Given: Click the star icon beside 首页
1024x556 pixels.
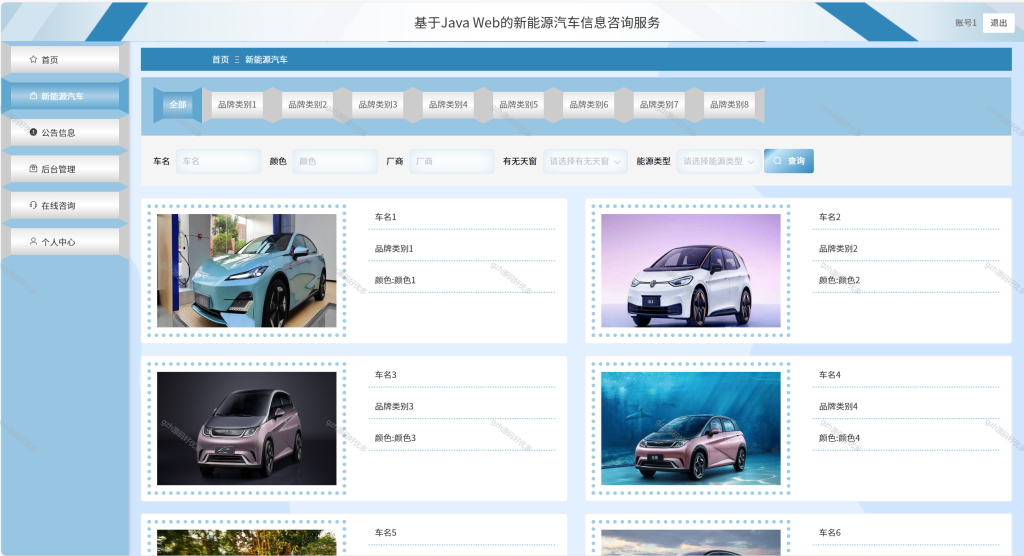Looking at the screenshot, I should (x=33, y=59).
